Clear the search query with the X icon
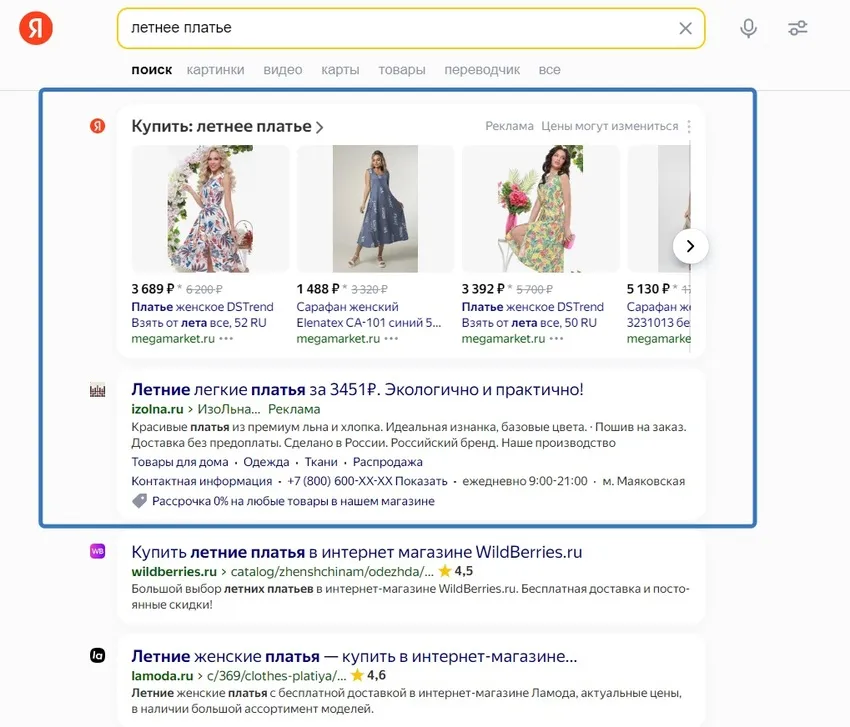 (686, 28)
